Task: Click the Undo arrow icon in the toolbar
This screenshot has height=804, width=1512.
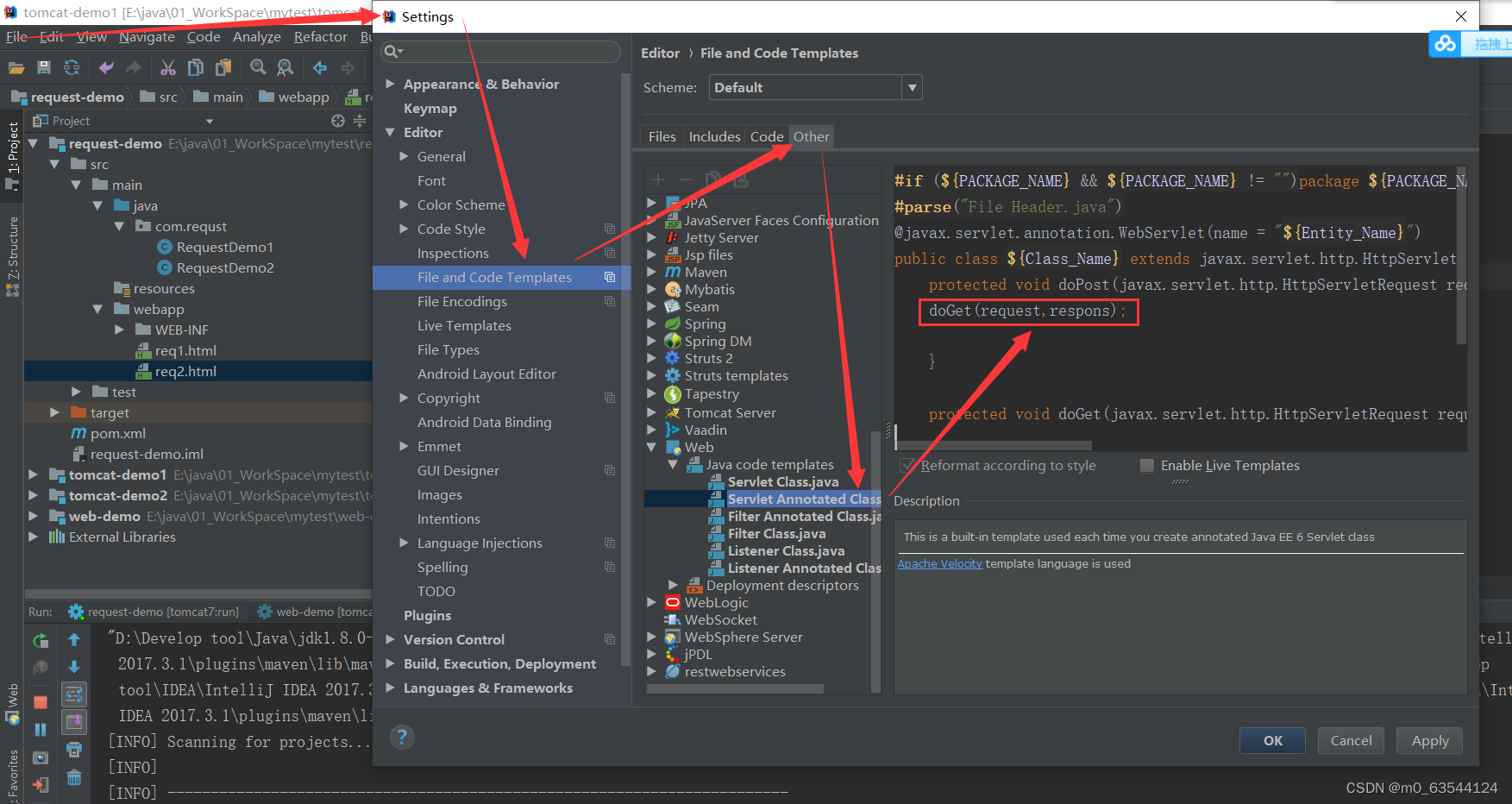Action: tap(105, 67)
